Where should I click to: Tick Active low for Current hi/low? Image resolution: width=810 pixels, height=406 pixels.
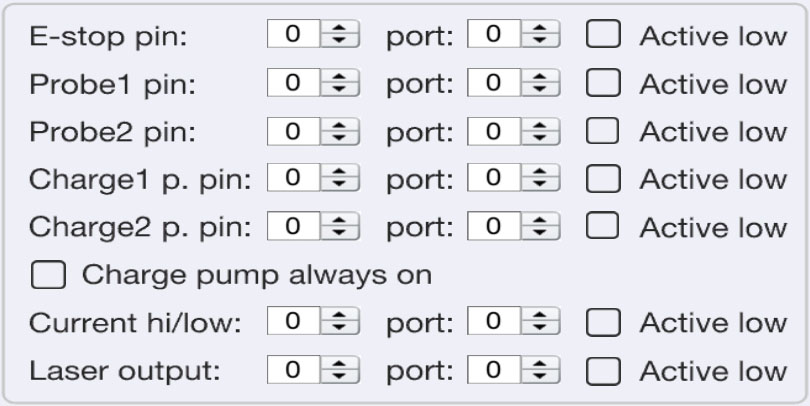(603, 323)
